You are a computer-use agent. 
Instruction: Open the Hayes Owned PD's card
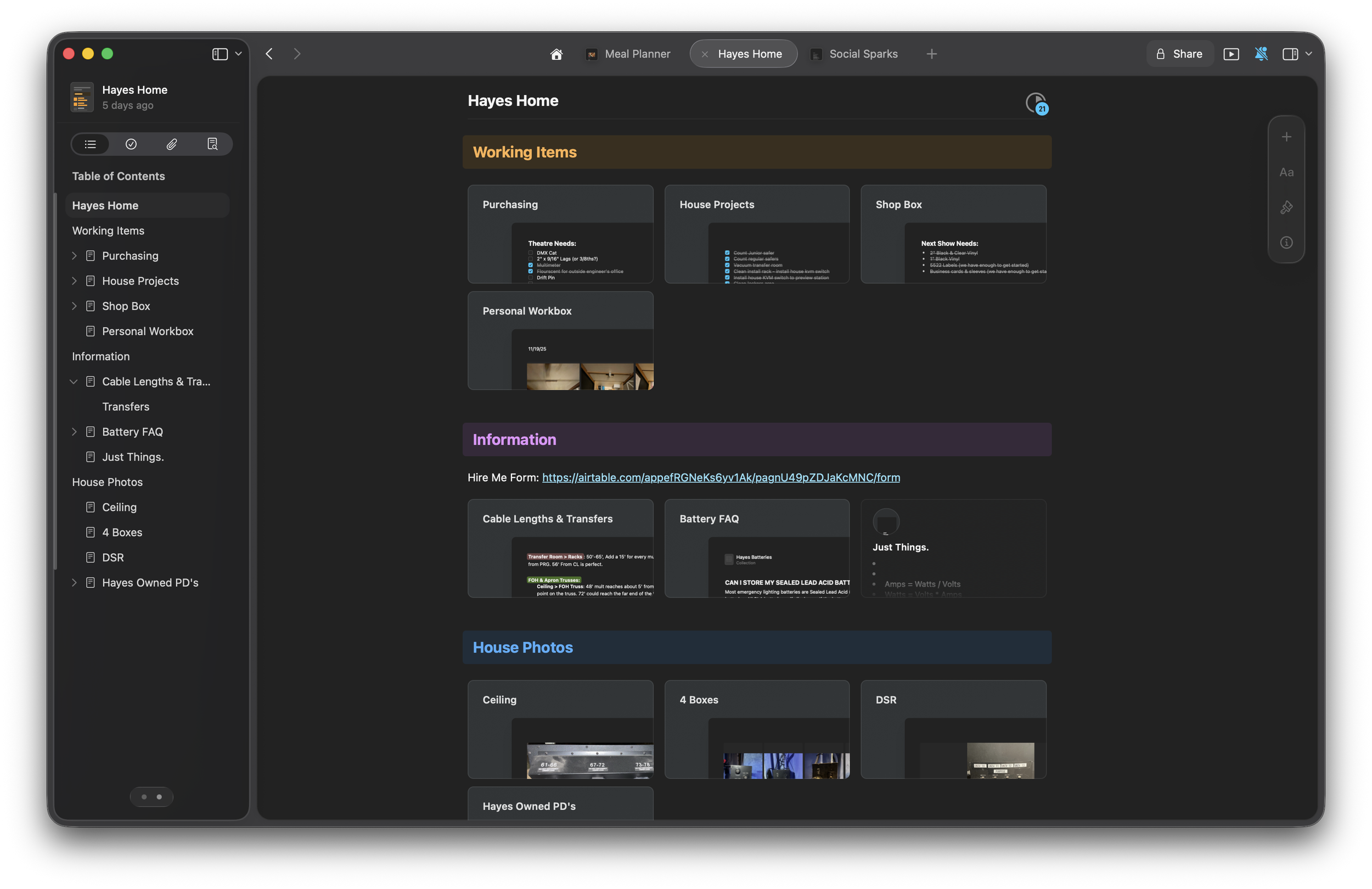(x=560, y=804)
